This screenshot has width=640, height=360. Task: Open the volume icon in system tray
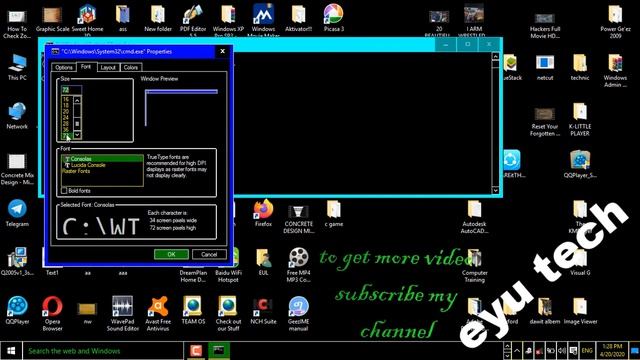tap(562, 351)
